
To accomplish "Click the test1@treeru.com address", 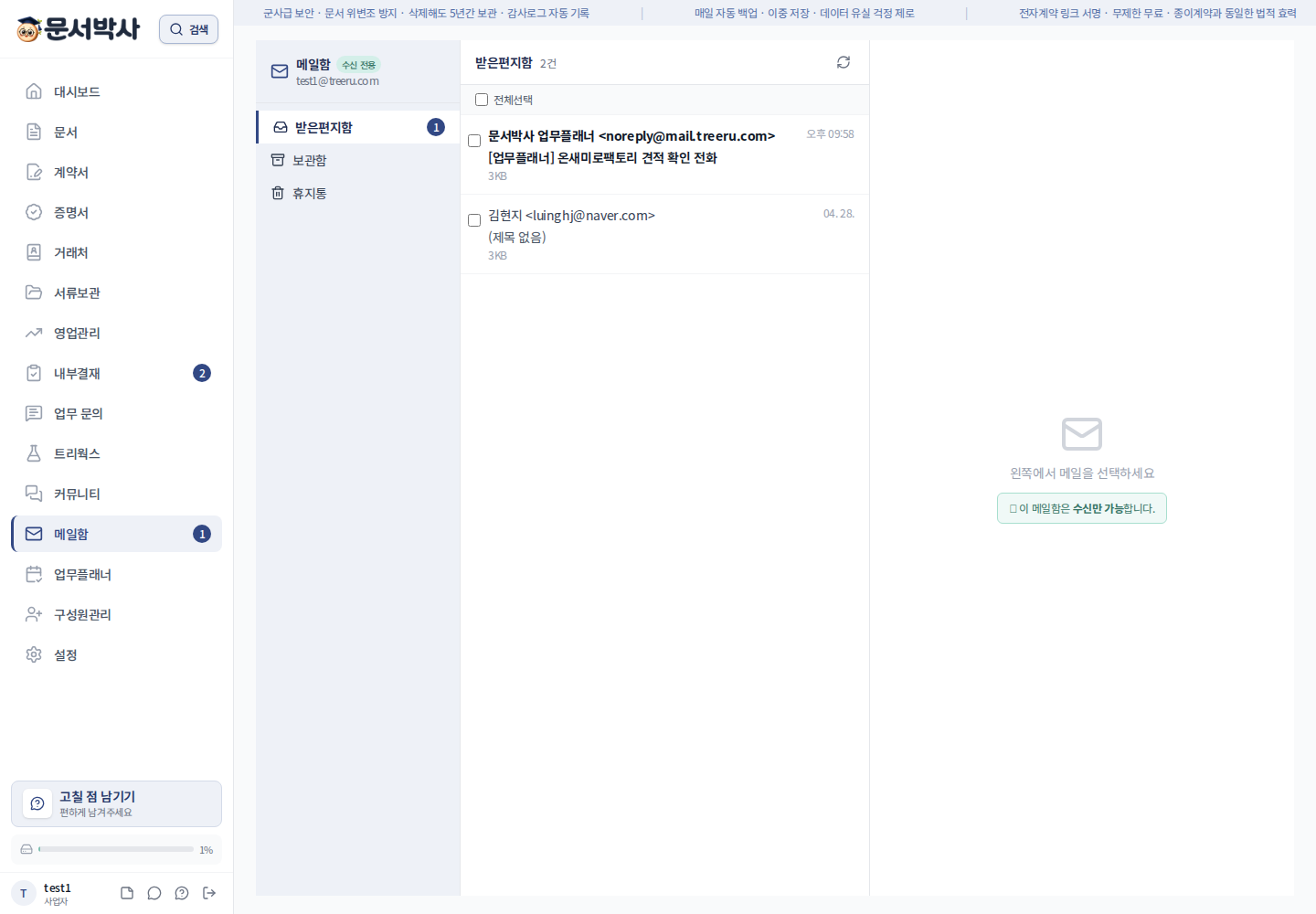I will coord(337,81).
